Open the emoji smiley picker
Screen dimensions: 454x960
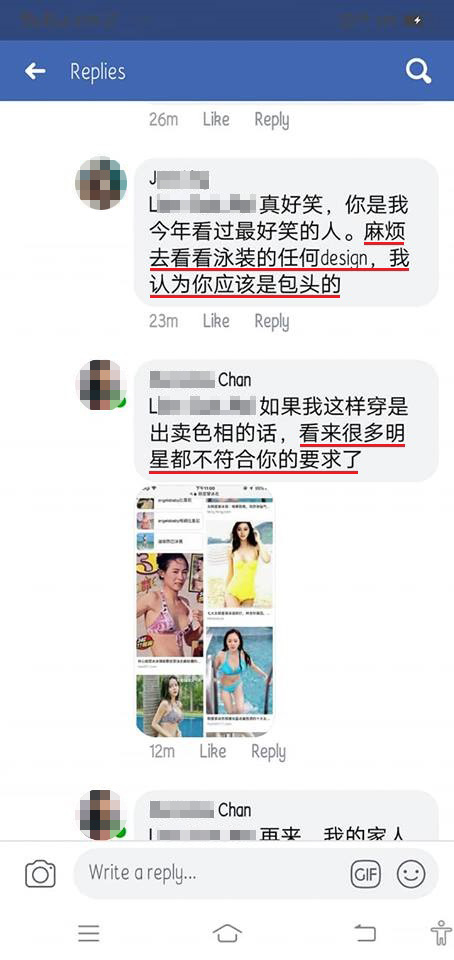coord(411,874)
